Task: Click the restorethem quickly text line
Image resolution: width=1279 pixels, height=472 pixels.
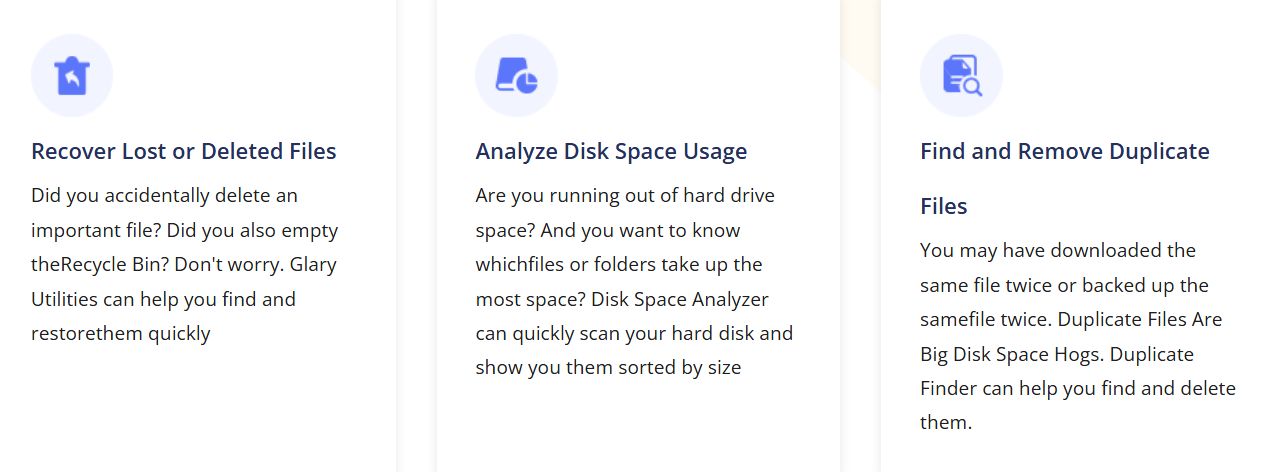Action: tap(121, 333)
